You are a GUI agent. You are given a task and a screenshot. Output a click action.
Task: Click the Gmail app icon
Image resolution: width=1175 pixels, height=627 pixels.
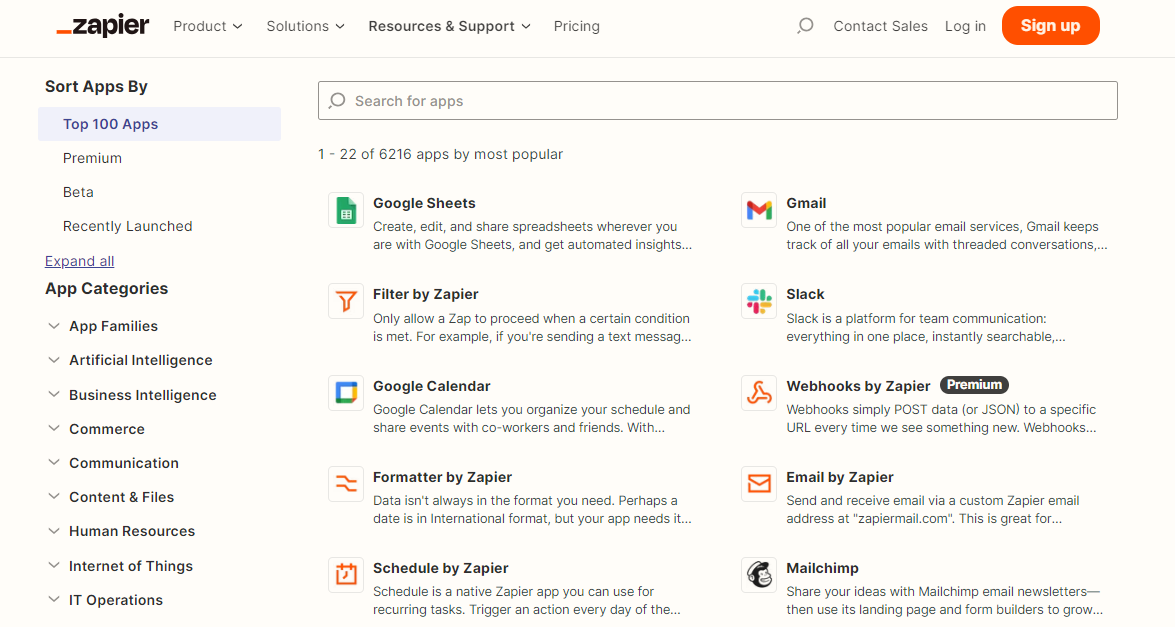tap(759, 210)
